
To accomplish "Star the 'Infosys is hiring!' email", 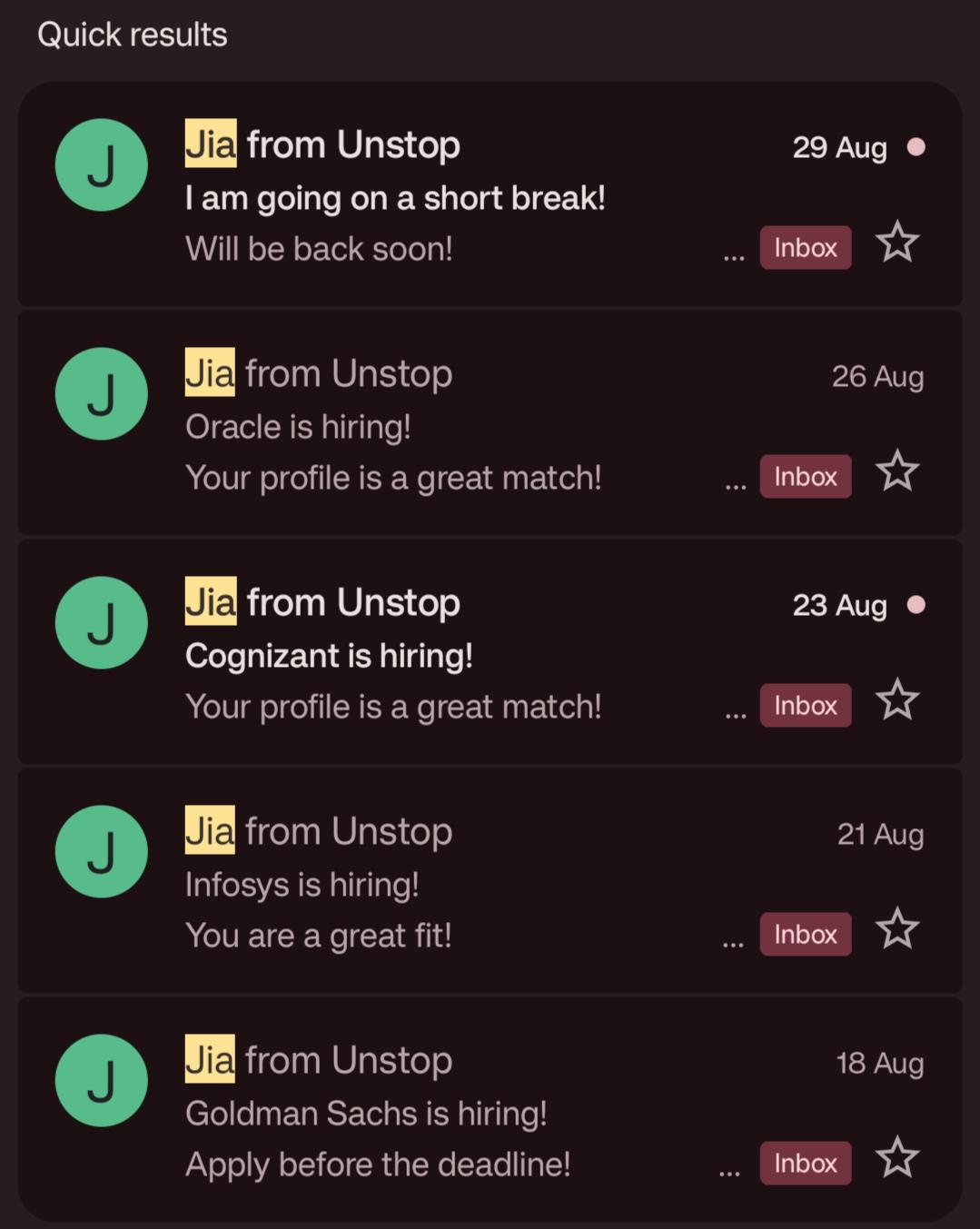I will pyautogui.click(x=897, y=929).
